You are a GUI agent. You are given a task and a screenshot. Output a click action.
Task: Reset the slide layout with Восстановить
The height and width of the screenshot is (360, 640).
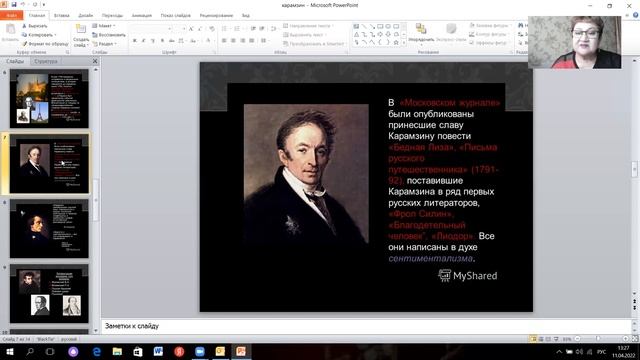pyautogui.click(x=109, y=35)
